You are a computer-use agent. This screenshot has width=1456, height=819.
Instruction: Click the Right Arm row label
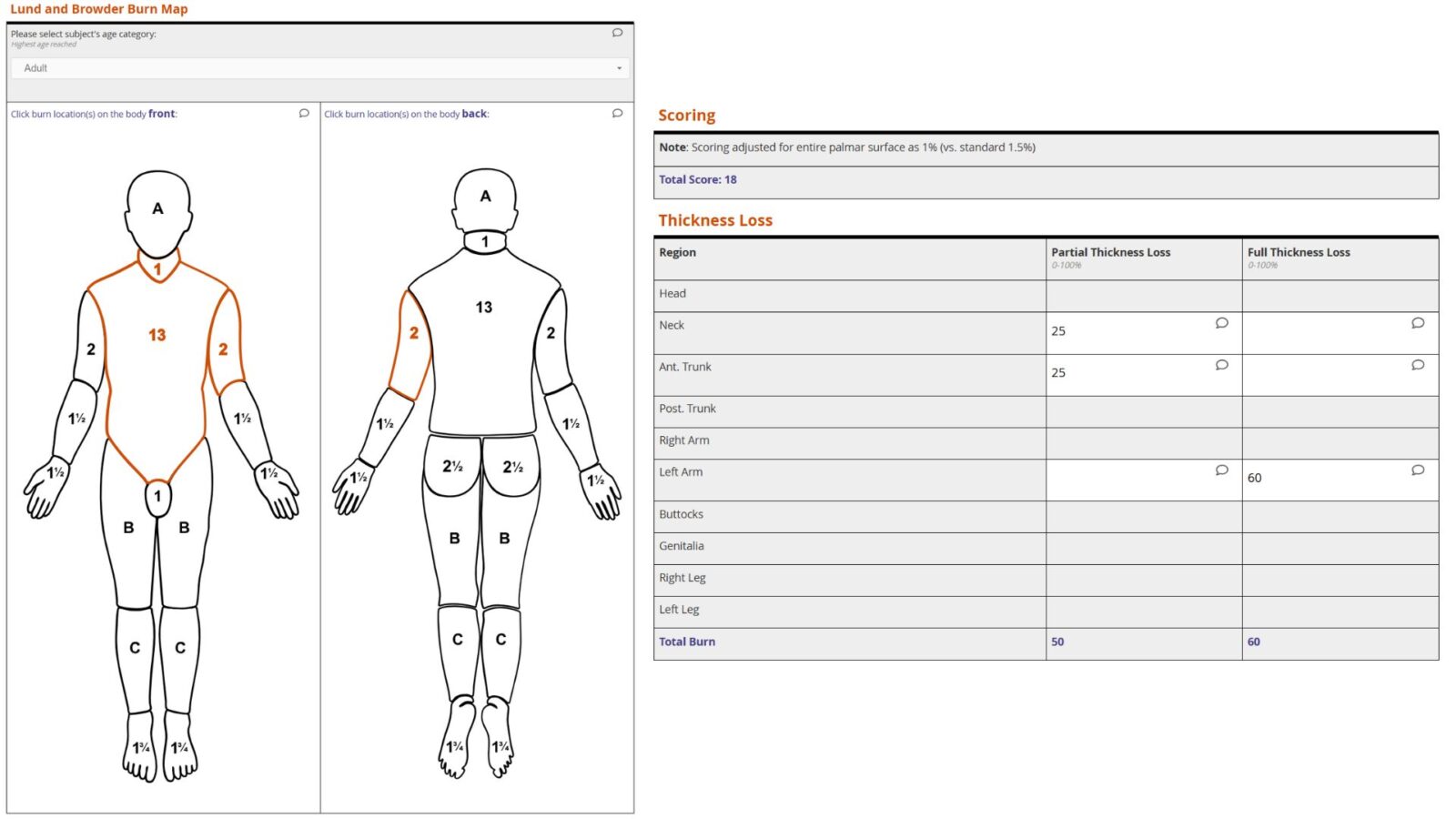coord(684,440)
